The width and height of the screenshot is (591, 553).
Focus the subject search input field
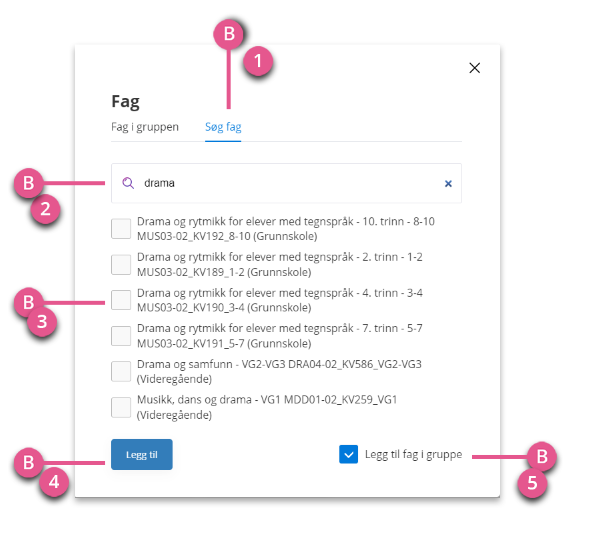pyautogui.click(x=286, y=183)
